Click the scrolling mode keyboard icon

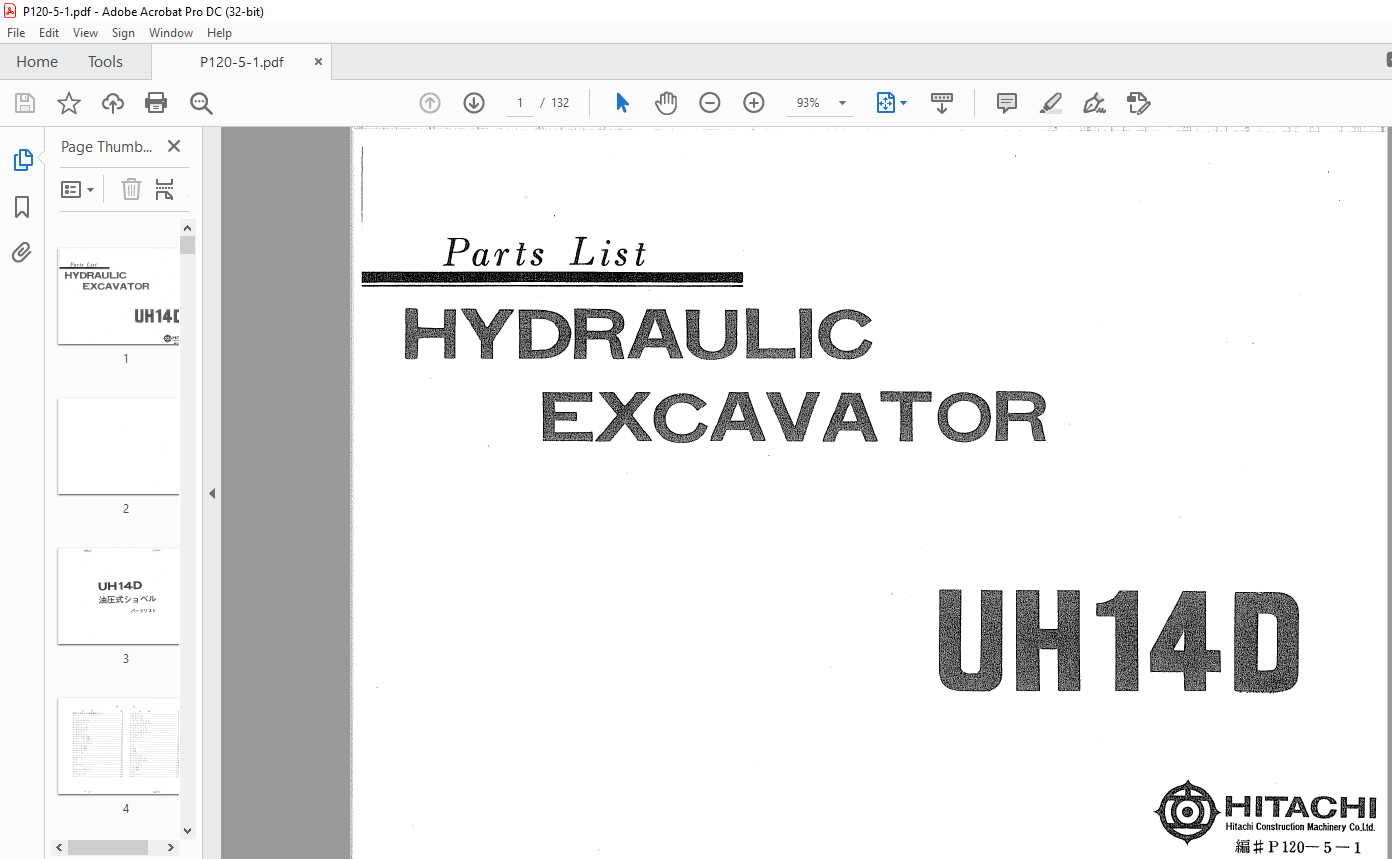[x=941, y=103]
